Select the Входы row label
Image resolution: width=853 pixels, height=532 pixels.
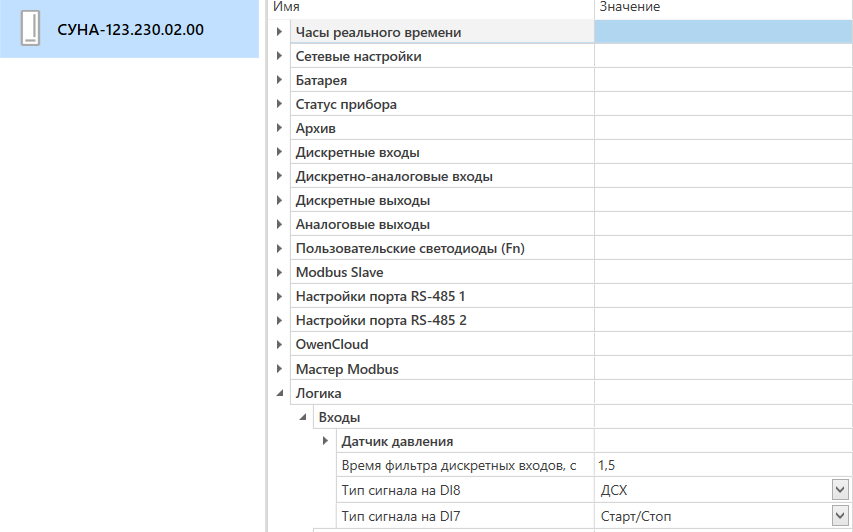pyautogui.click(x=339, y=417)
